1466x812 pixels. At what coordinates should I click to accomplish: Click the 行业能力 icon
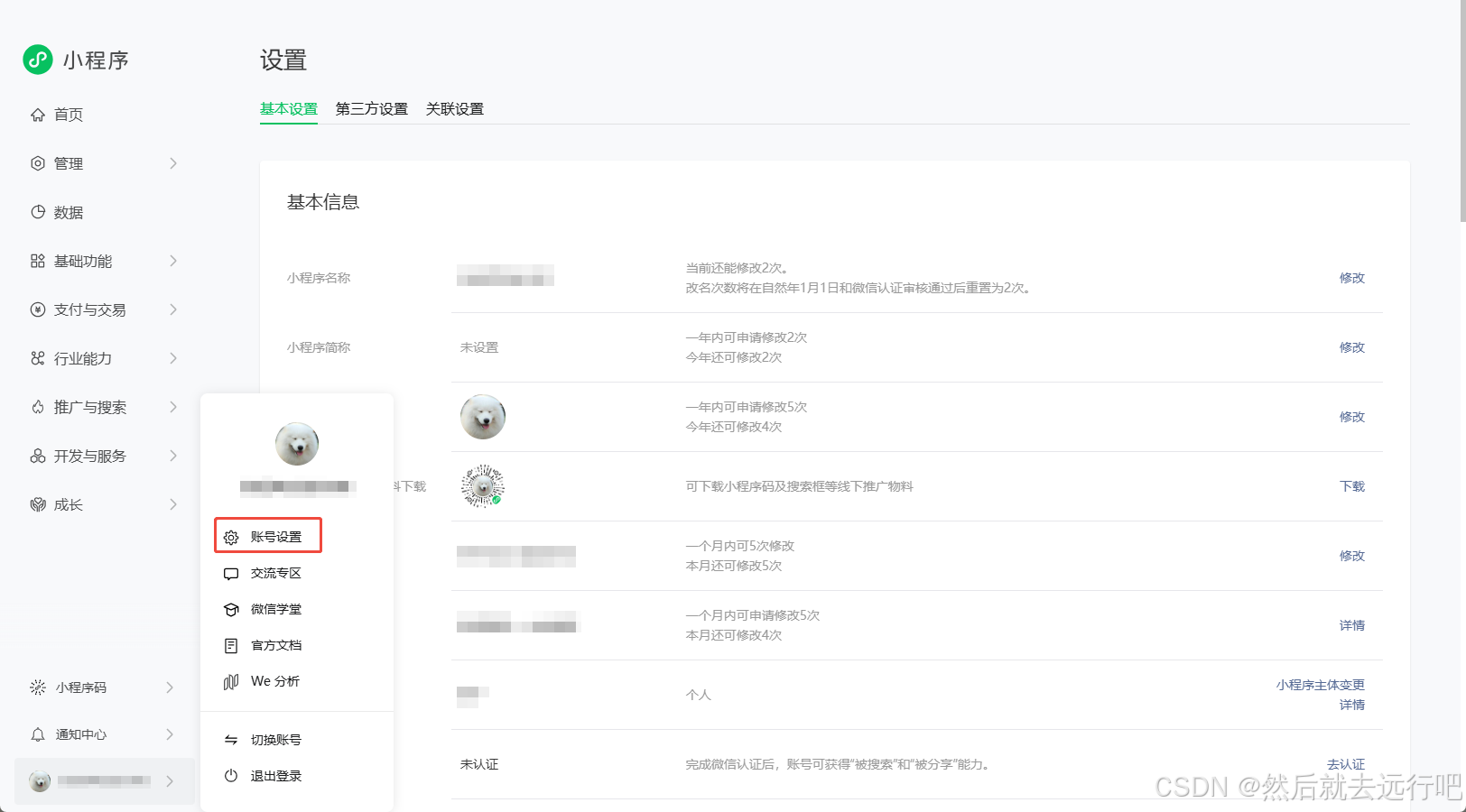click(x=38, y=358)
